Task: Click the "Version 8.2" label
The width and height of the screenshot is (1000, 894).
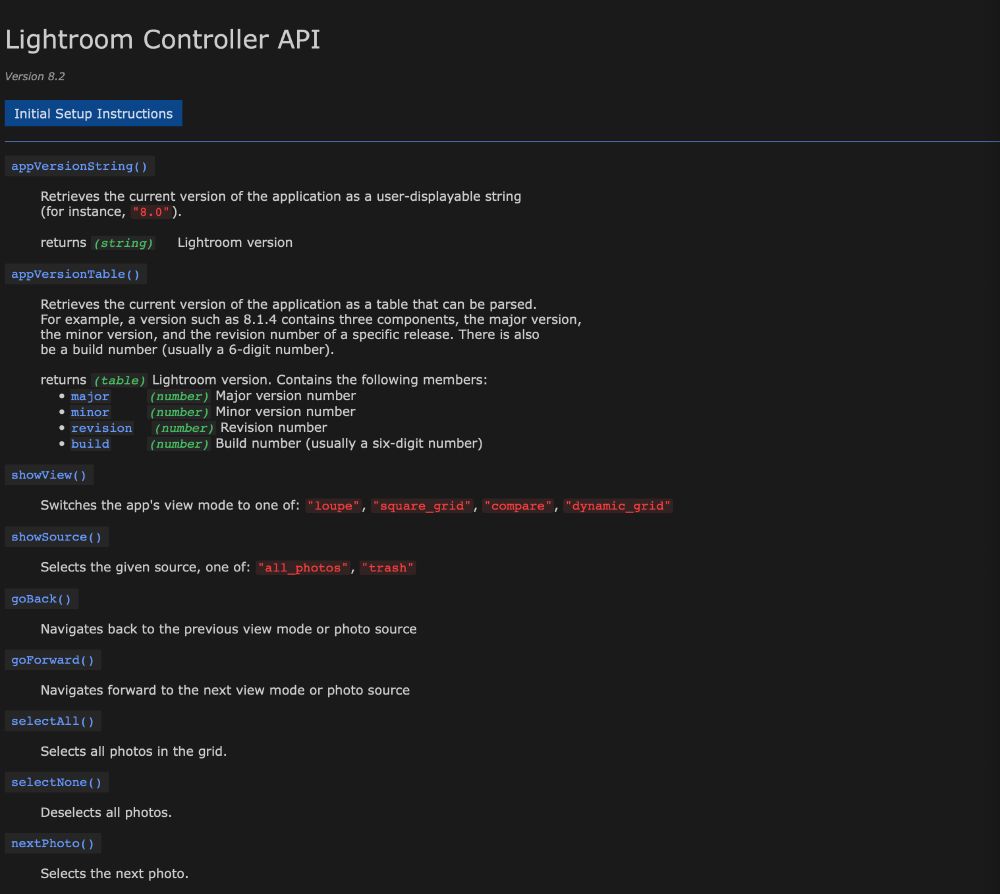Action: [35, 77]
